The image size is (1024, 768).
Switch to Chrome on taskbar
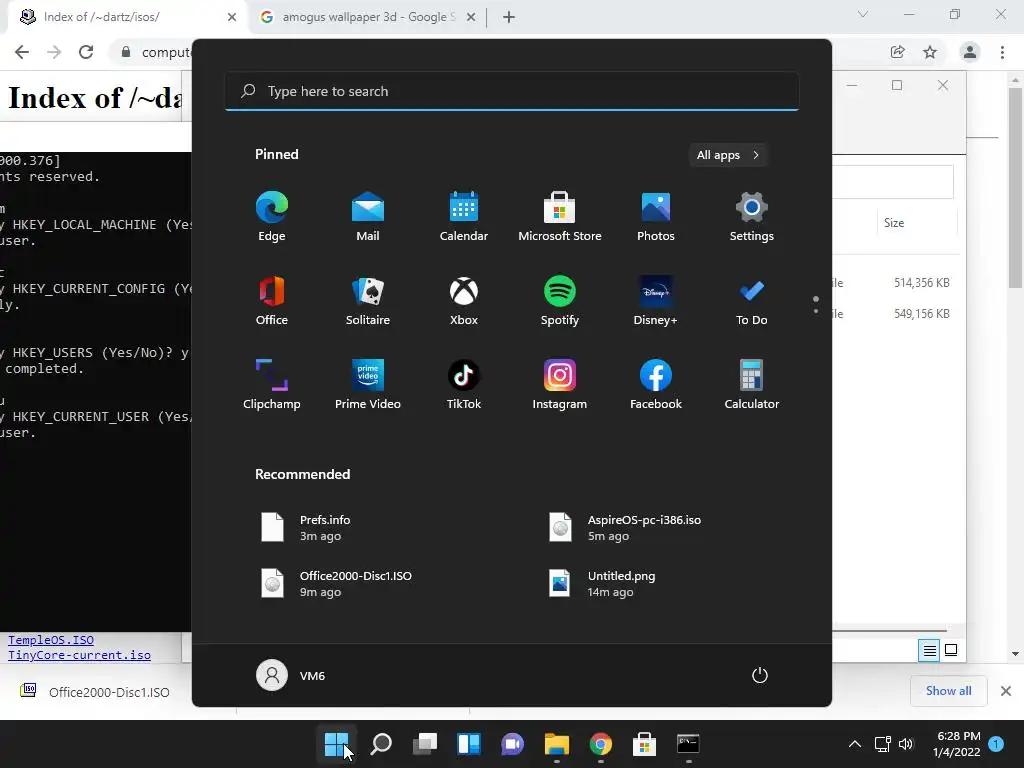pos(600,744)
